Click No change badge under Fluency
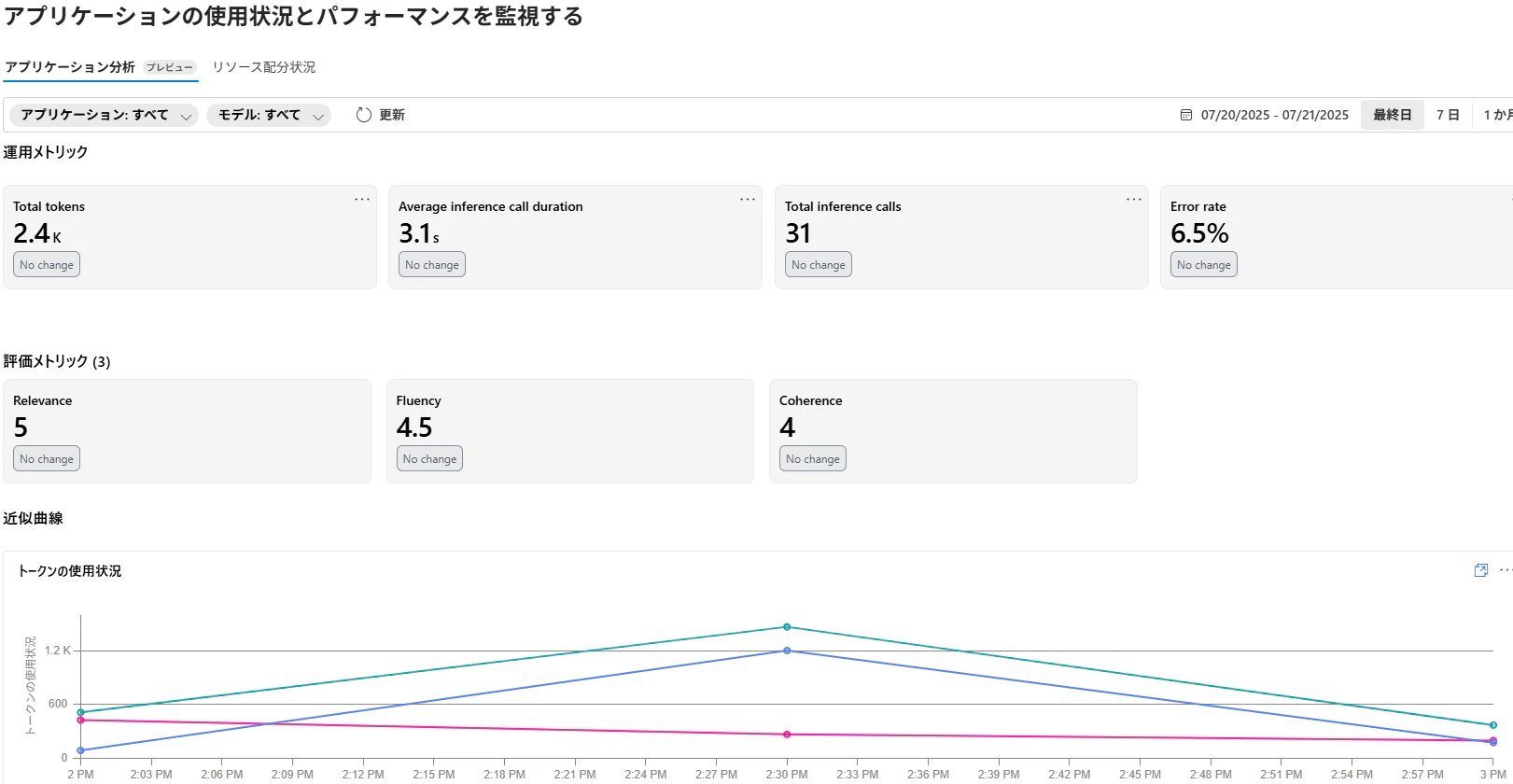Screen dimensions: 1513x784 (x=430, y=459)
